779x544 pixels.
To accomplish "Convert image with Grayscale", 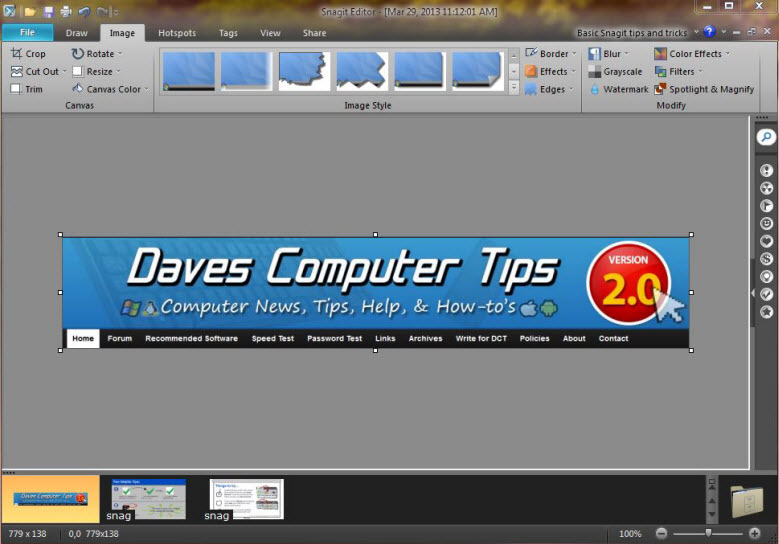I will [x=615, y=72].
